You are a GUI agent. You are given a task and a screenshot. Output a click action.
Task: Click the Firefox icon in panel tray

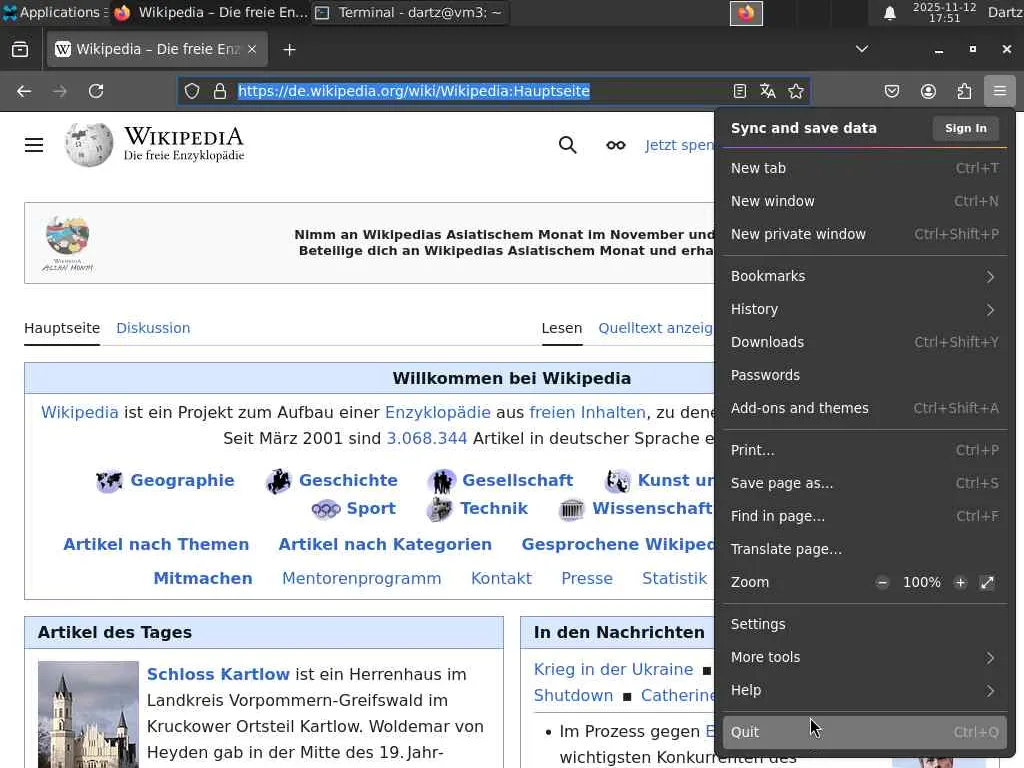point(746,13)
